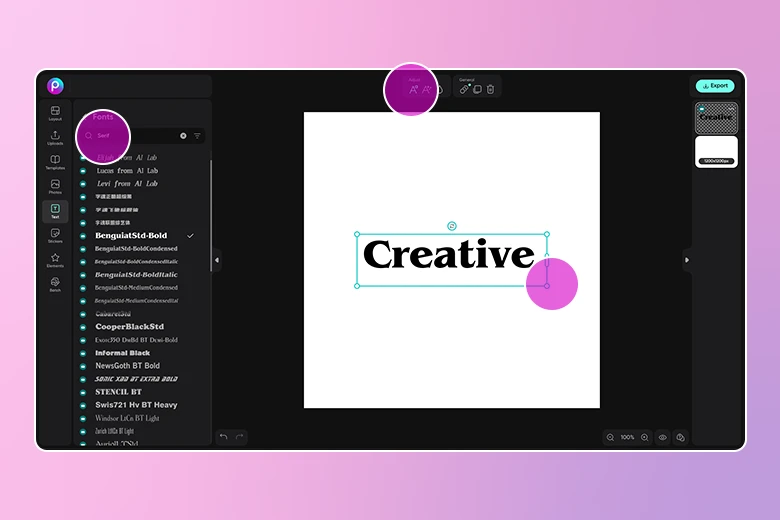Select the Text tool in the sidebar

55,211
